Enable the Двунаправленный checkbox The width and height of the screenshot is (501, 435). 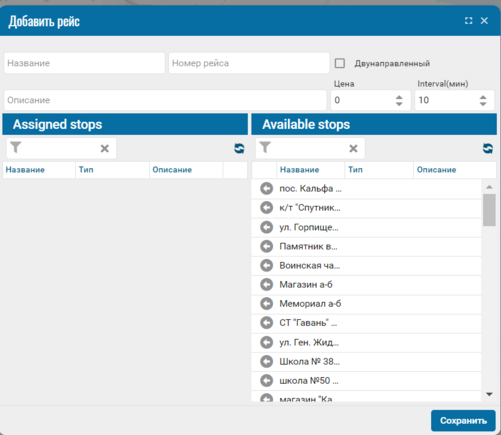tap(340, 63)
